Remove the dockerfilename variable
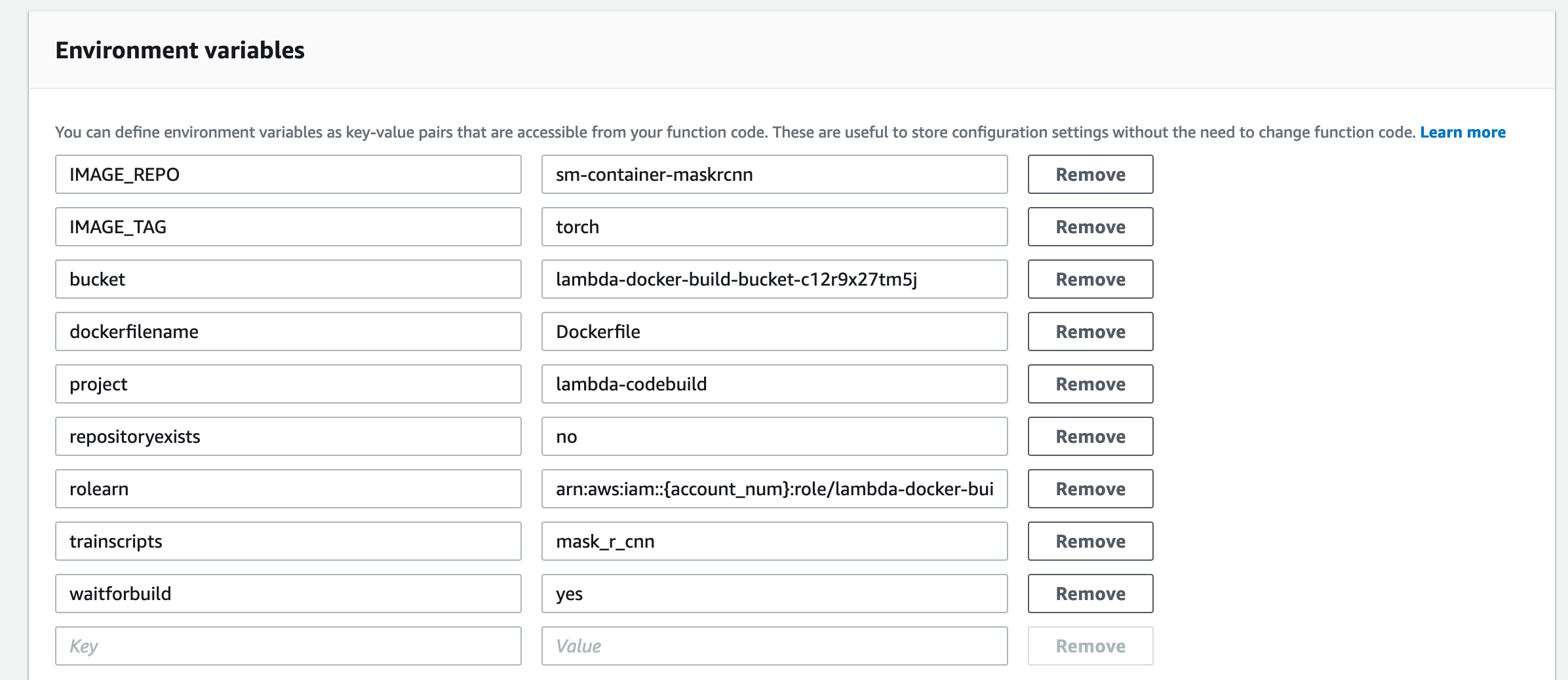 pos(1090,331)
